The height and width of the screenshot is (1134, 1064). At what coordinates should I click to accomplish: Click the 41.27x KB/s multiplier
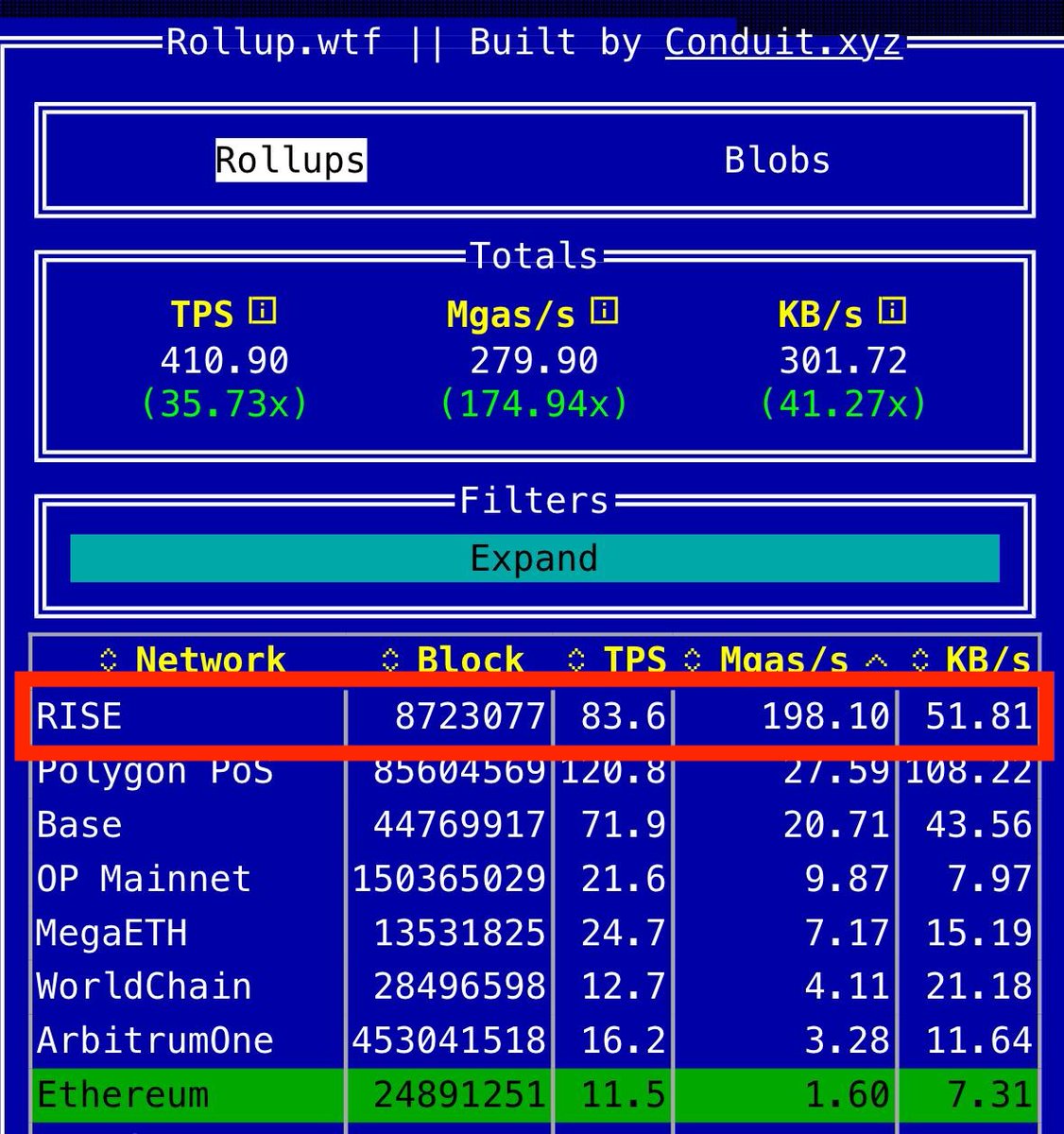click(844, 404)
